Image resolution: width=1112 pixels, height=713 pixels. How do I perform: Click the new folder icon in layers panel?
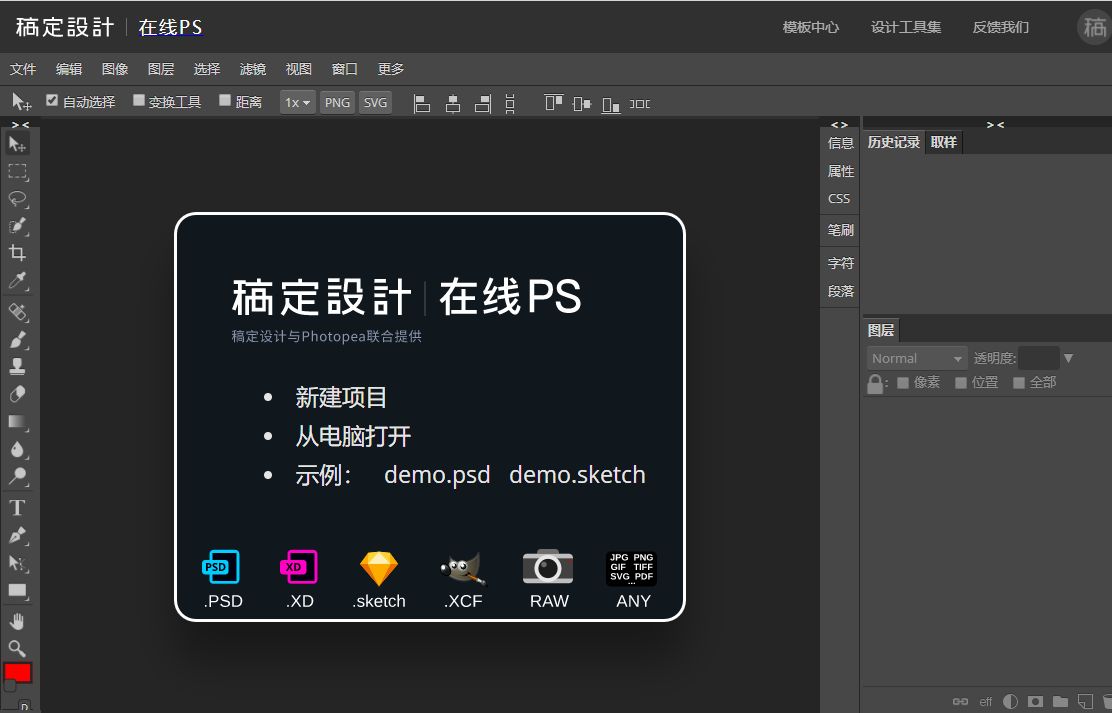point(1060,702)
